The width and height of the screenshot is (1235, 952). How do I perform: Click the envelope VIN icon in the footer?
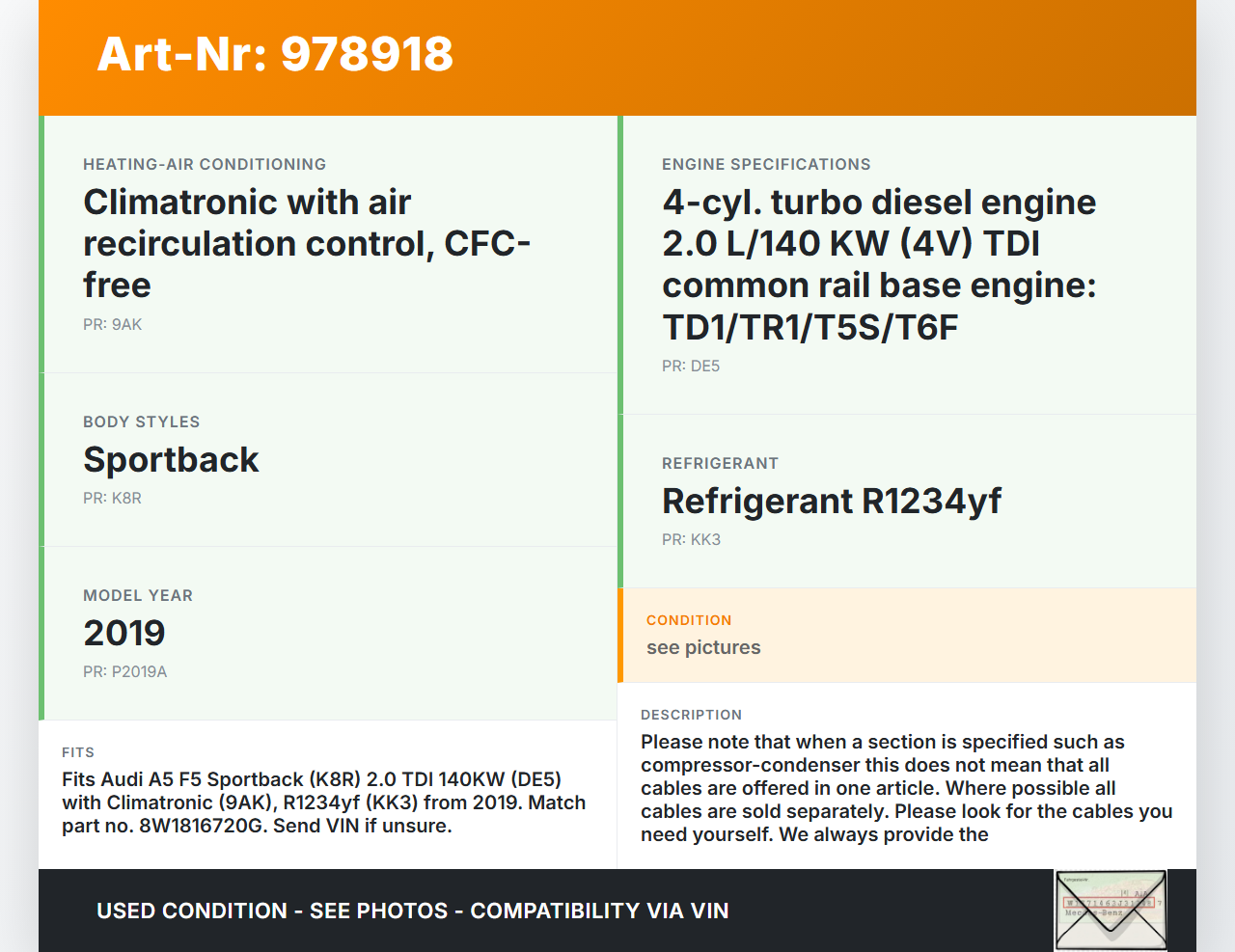pyautogui.click(x=1111, y=911)
